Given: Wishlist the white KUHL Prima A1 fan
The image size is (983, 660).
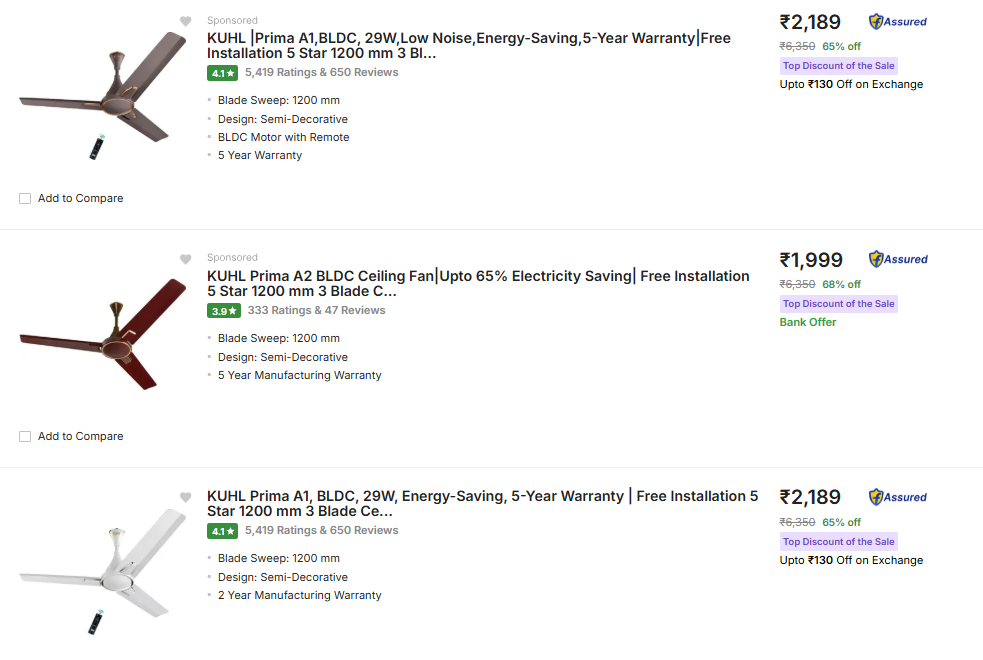Looking at the screenshot, I should pos(186,497).
